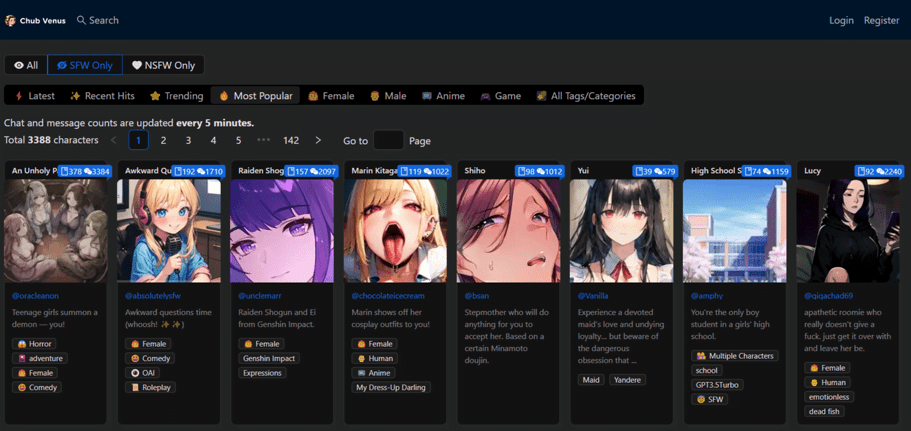This screenshot has height=431, width=911.
Task: Open the High School card thumbnail
Action: 734,231
